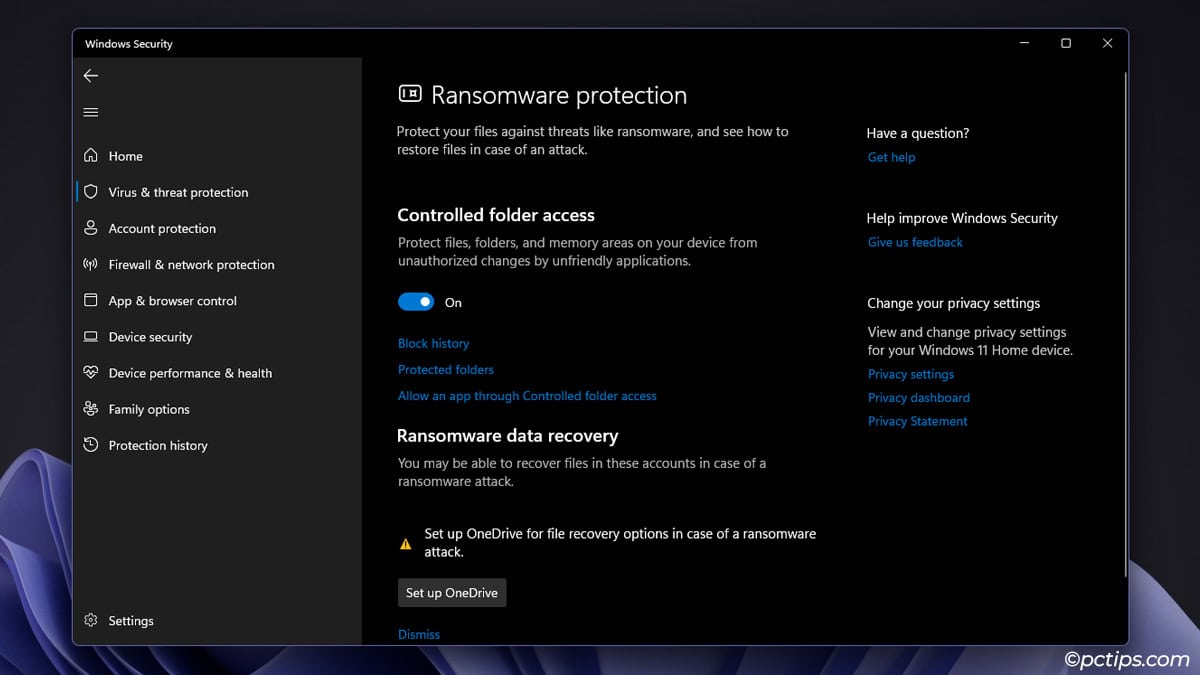This screenshot has width=1200, height=675.
Task: Open the Privacy Statement link
Action: point(918,421)
